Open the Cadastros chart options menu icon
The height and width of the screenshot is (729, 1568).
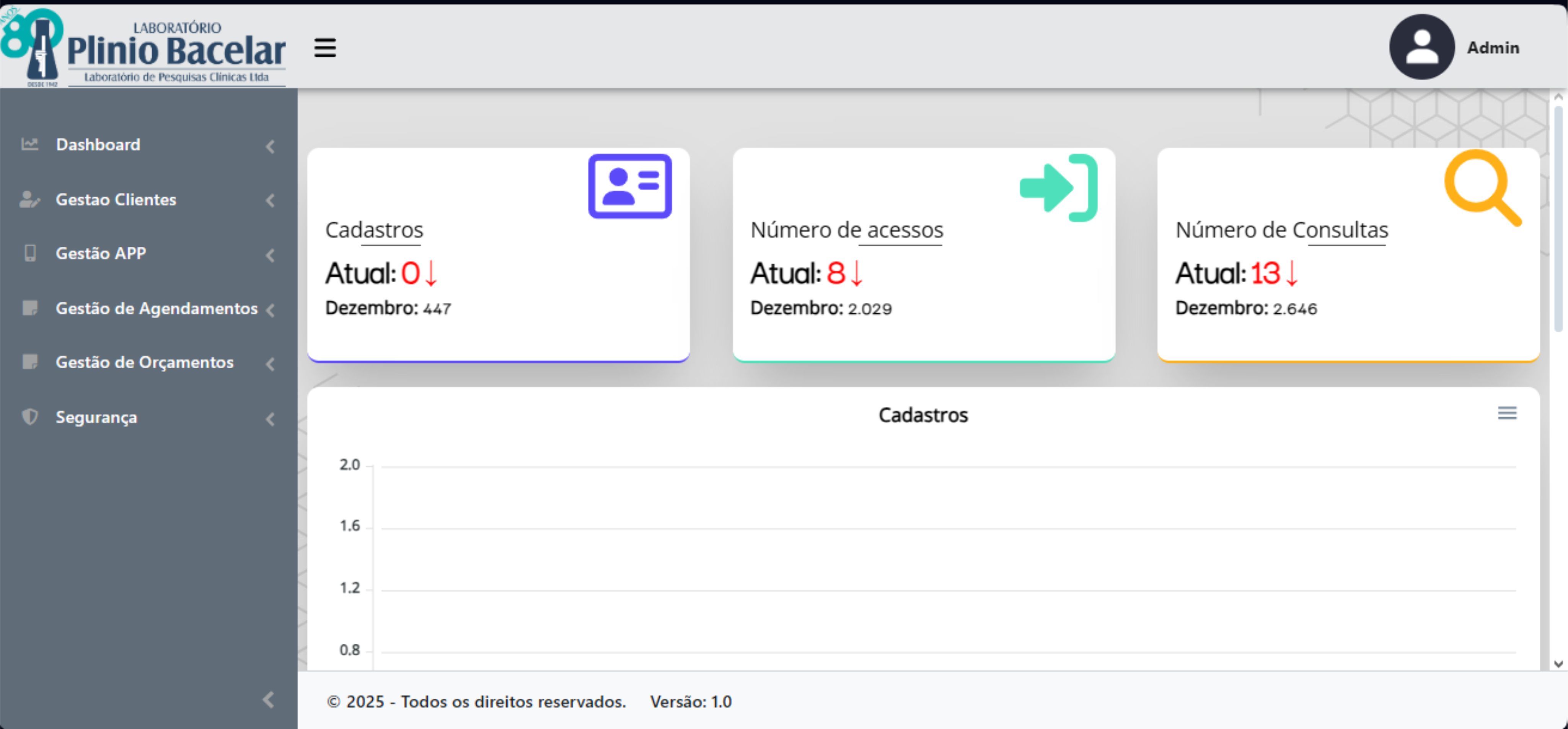coord(1507,414)
